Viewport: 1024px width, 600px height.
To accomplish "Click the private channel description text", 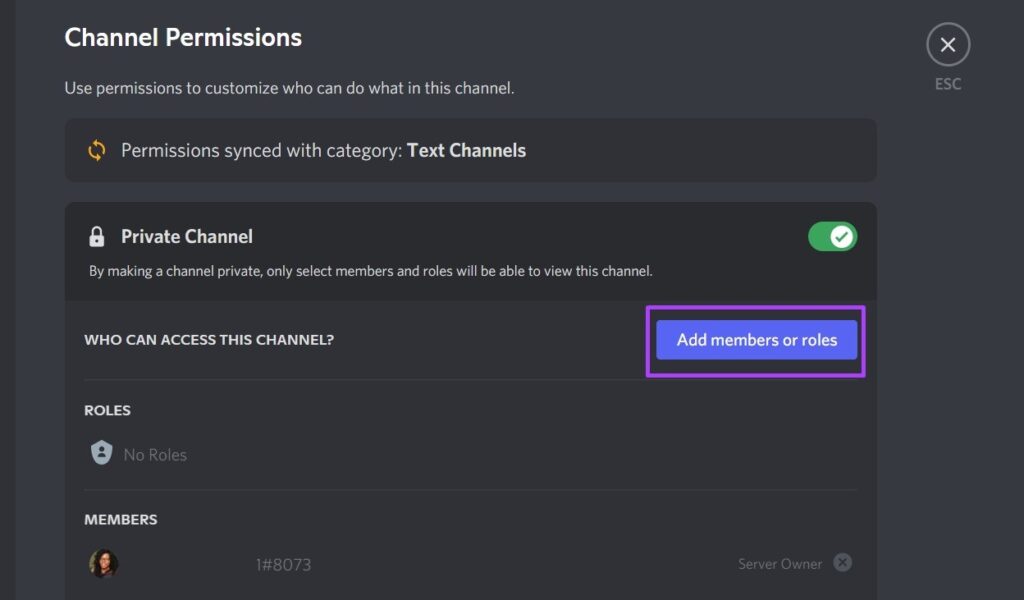I will pyautogui.click(x=370, y=271).
